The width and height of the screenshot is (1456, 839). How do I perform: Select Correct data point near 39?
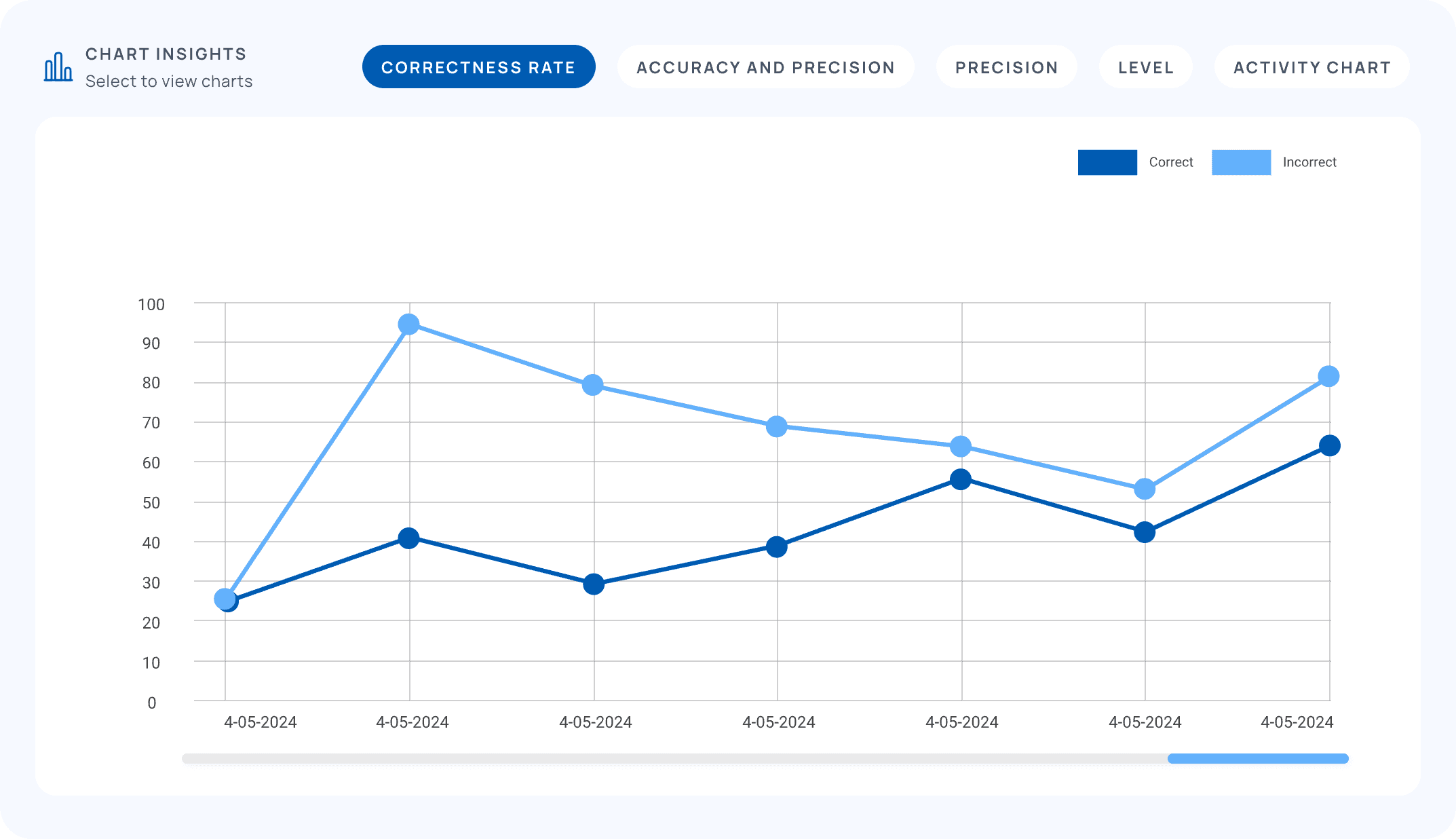coord(777,546)
